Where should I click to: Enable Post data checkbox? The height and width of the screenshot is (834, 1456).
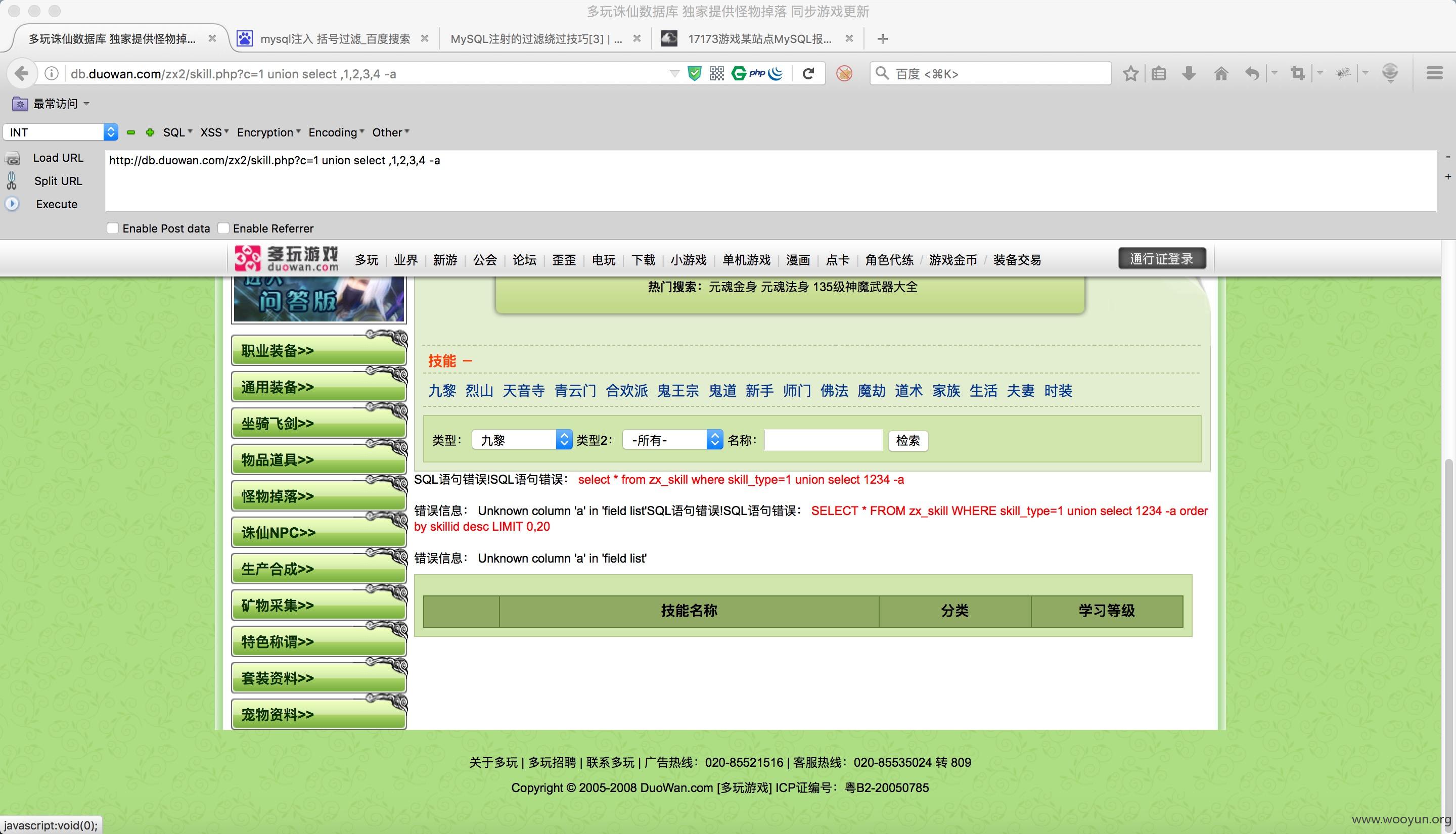(113, 228)
